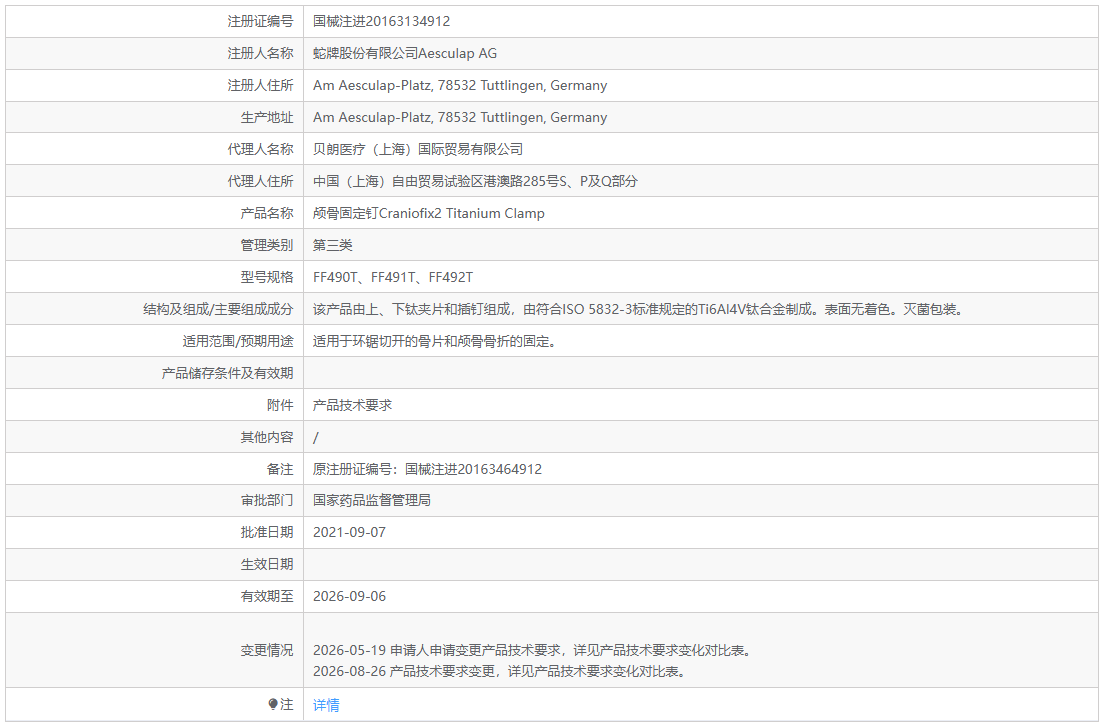Click the 注册人名称 label

click(x=260, y=54)
